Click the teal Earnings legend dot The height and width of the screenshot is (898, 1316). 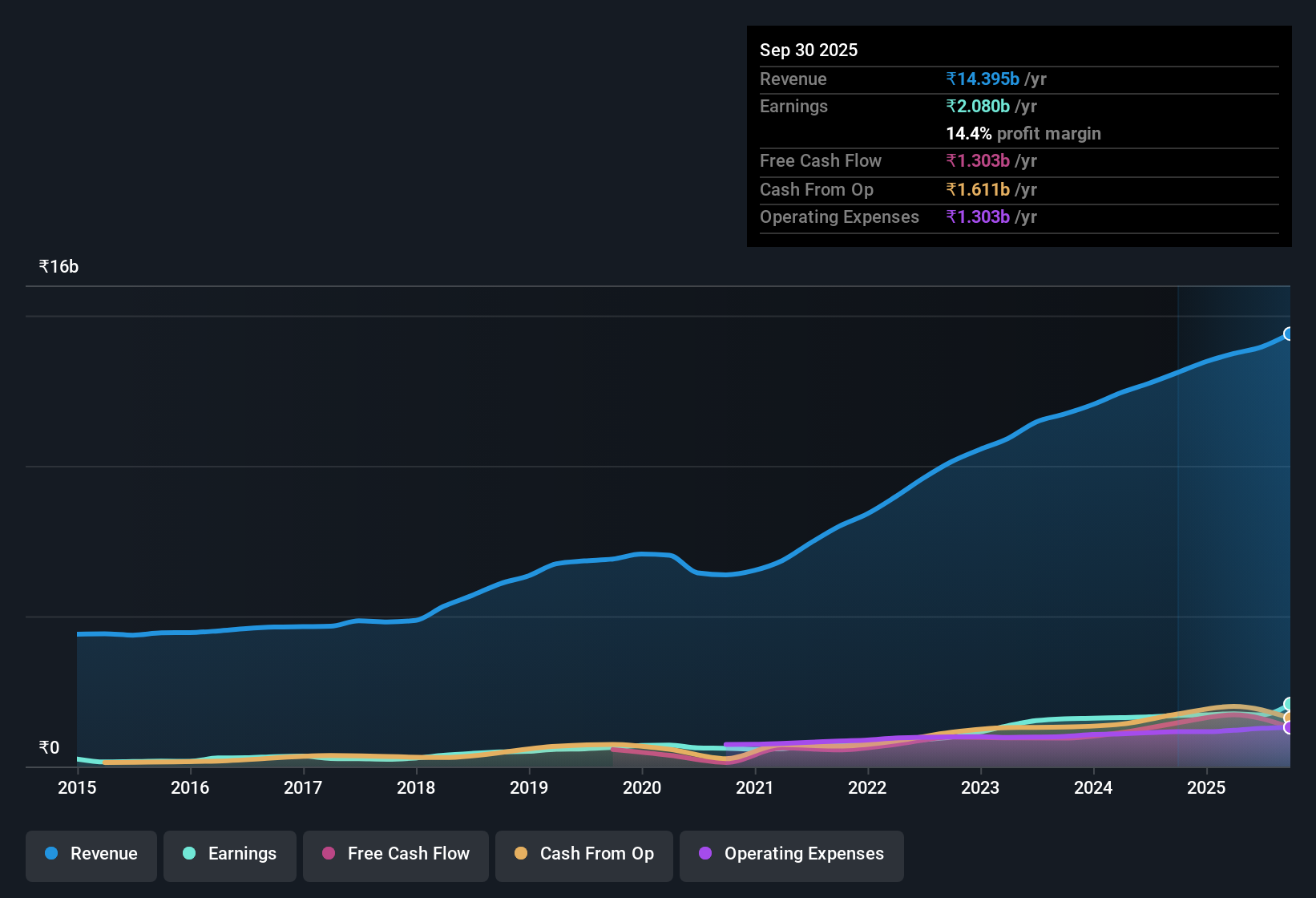[189, 854]
